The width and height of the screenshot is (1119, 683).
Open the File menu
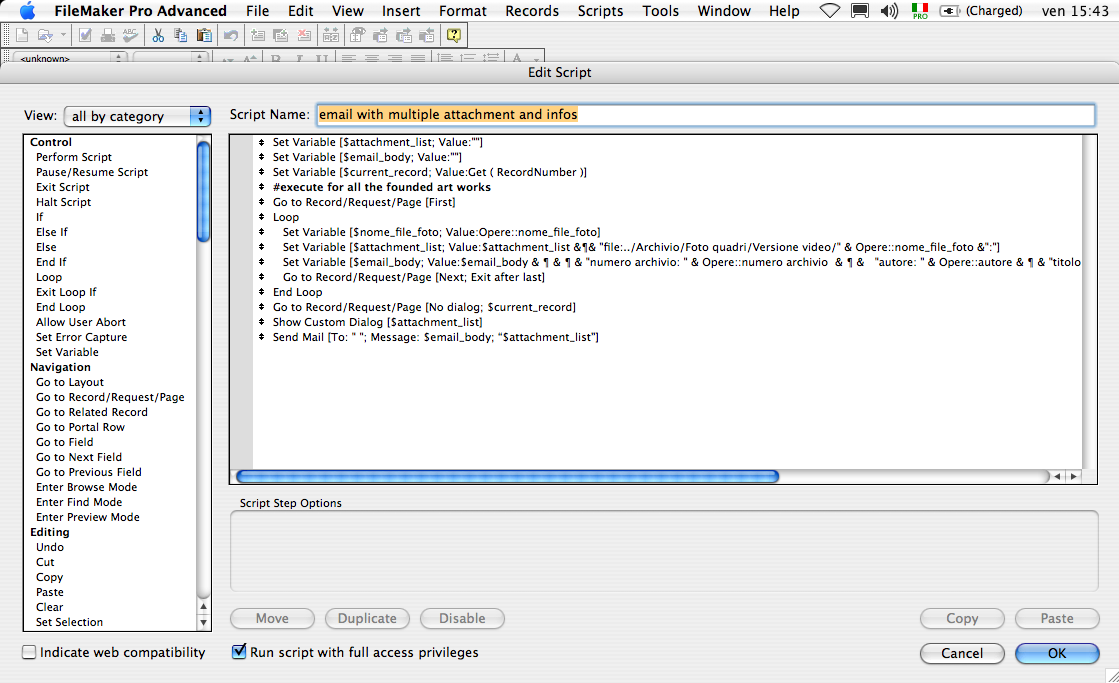tap(258, 11)
